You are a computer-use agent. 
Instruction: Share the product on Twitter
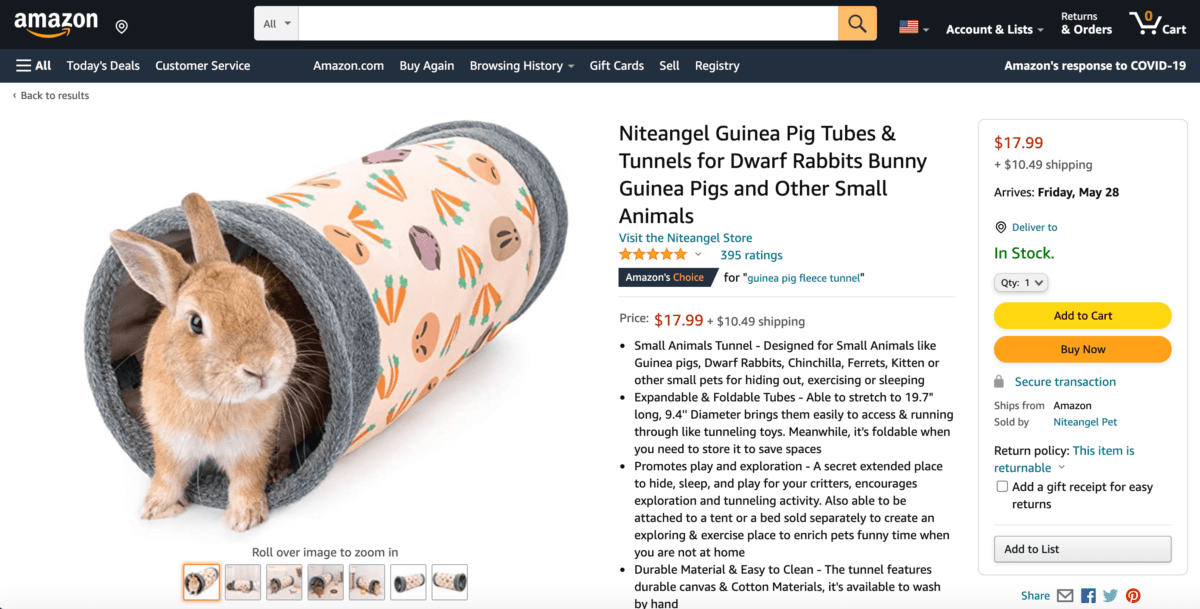coord(1110,595)
